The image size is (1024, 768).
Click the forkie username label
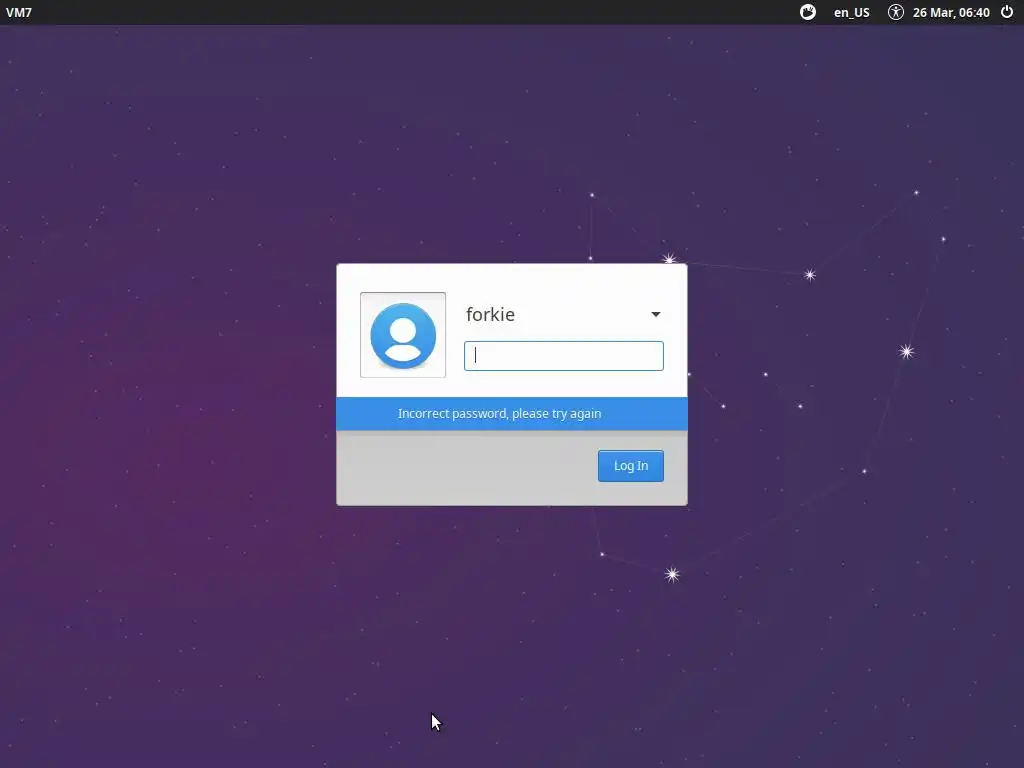[490, 315]
